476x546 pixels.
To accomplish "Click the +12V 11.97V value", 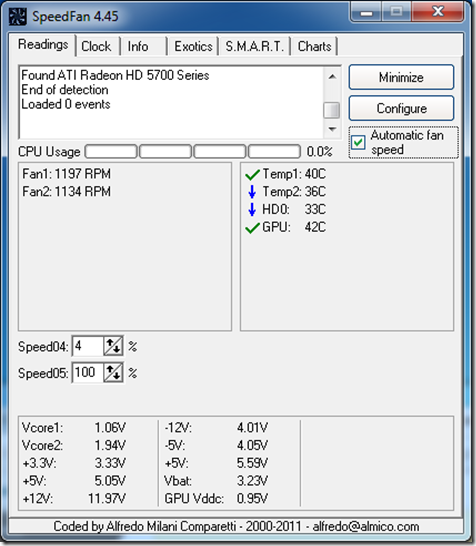I will click(107, 499).
